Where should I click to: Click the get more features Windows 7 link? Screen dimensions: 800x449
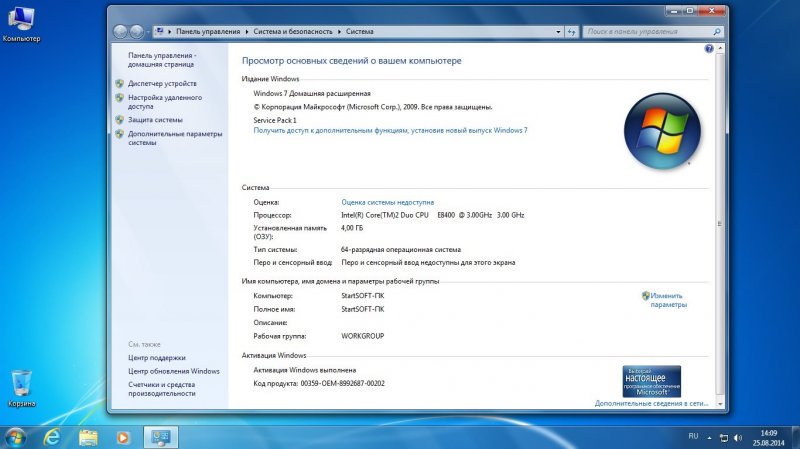[x=390, y=131]
